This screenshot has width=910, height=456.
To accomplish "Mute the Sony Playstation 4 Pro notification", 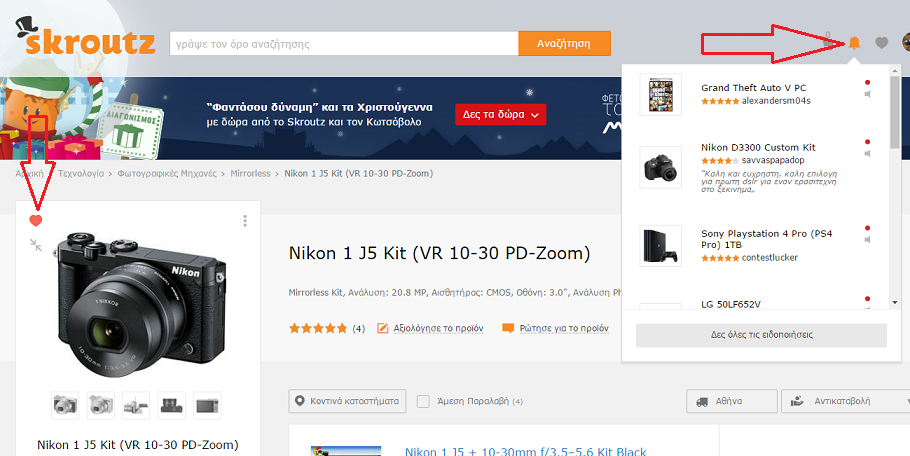I will [x=868, y=240].
